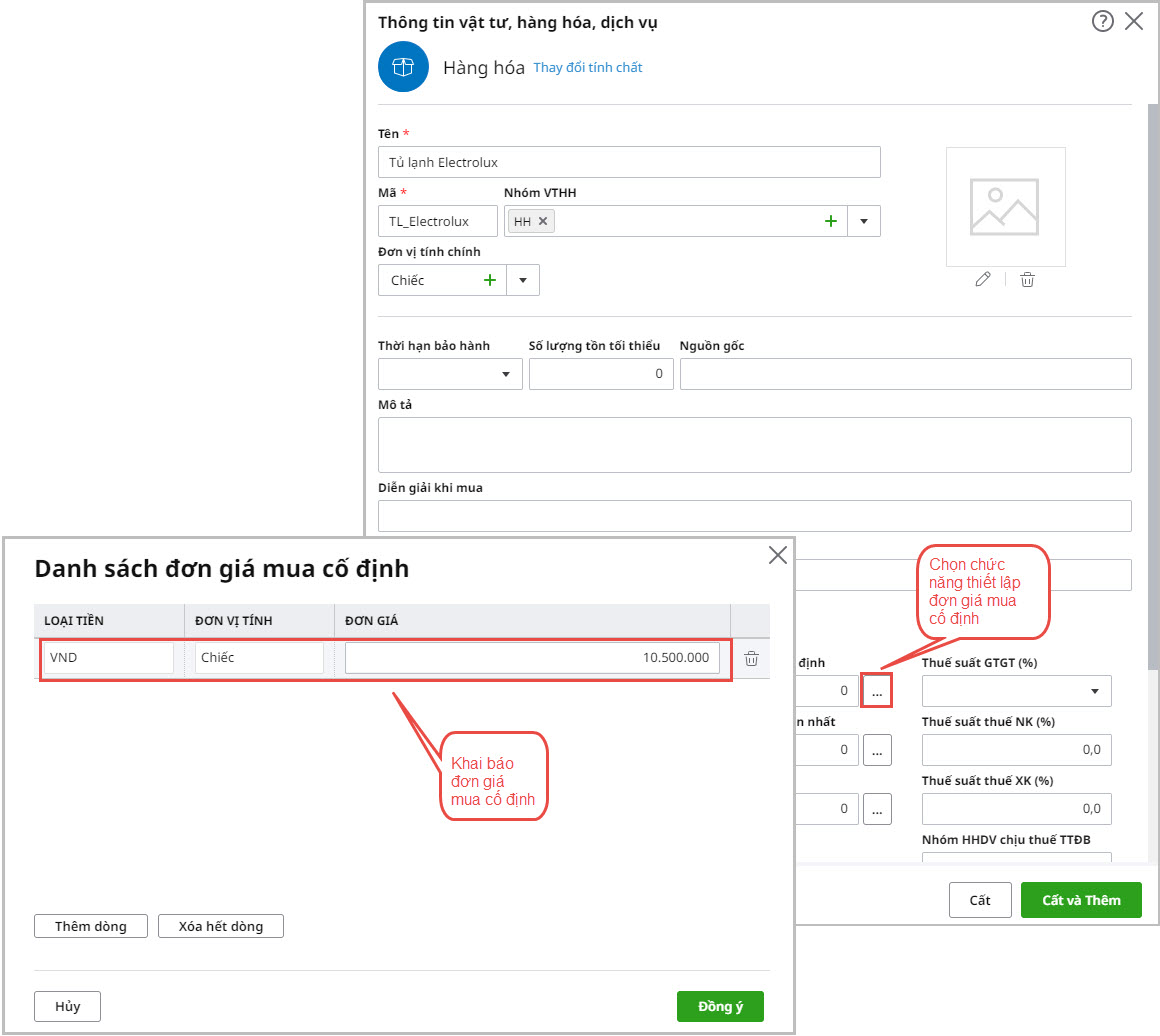The width and height of the screenshot is (1160, 1036).
Task: Confirm with the Đồng ý button
Action: coord(720,1006)
